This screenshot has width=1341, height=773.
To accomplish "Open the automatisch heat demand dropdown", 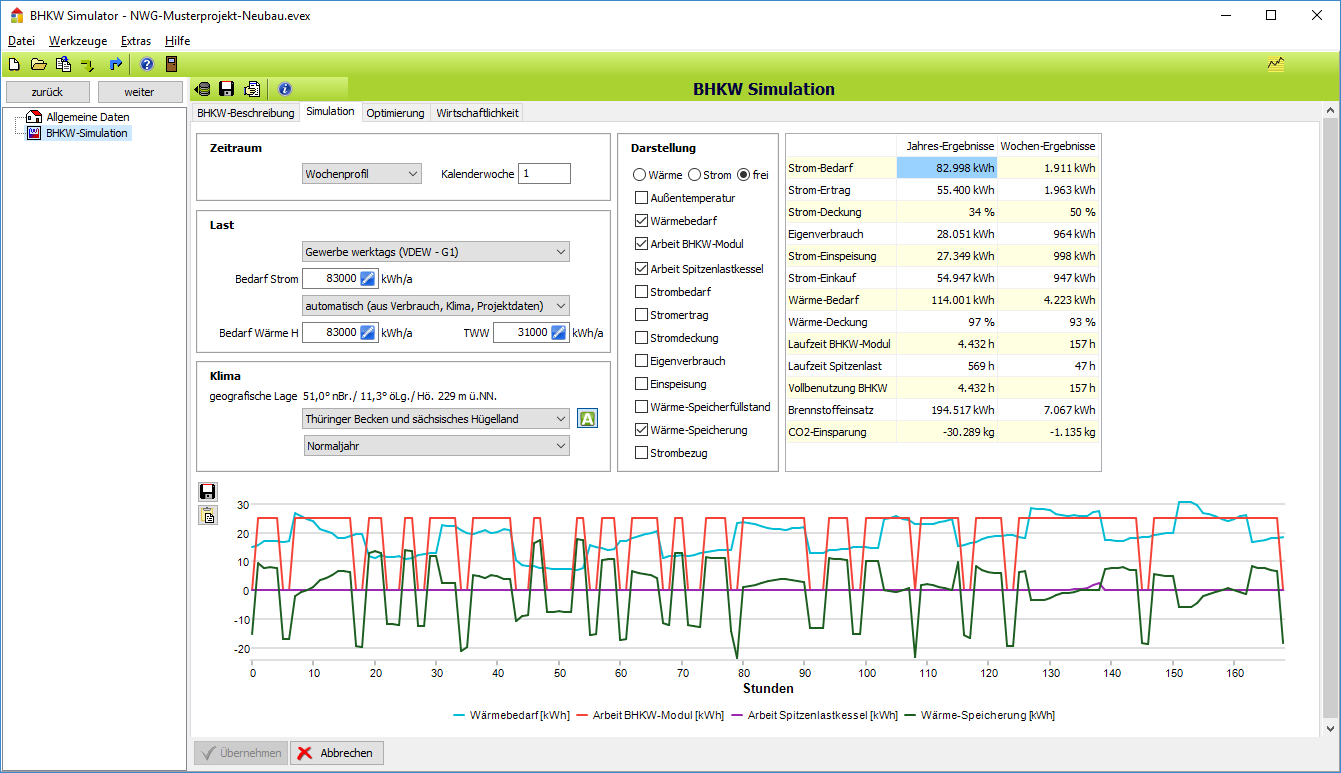I will [435, 306].
